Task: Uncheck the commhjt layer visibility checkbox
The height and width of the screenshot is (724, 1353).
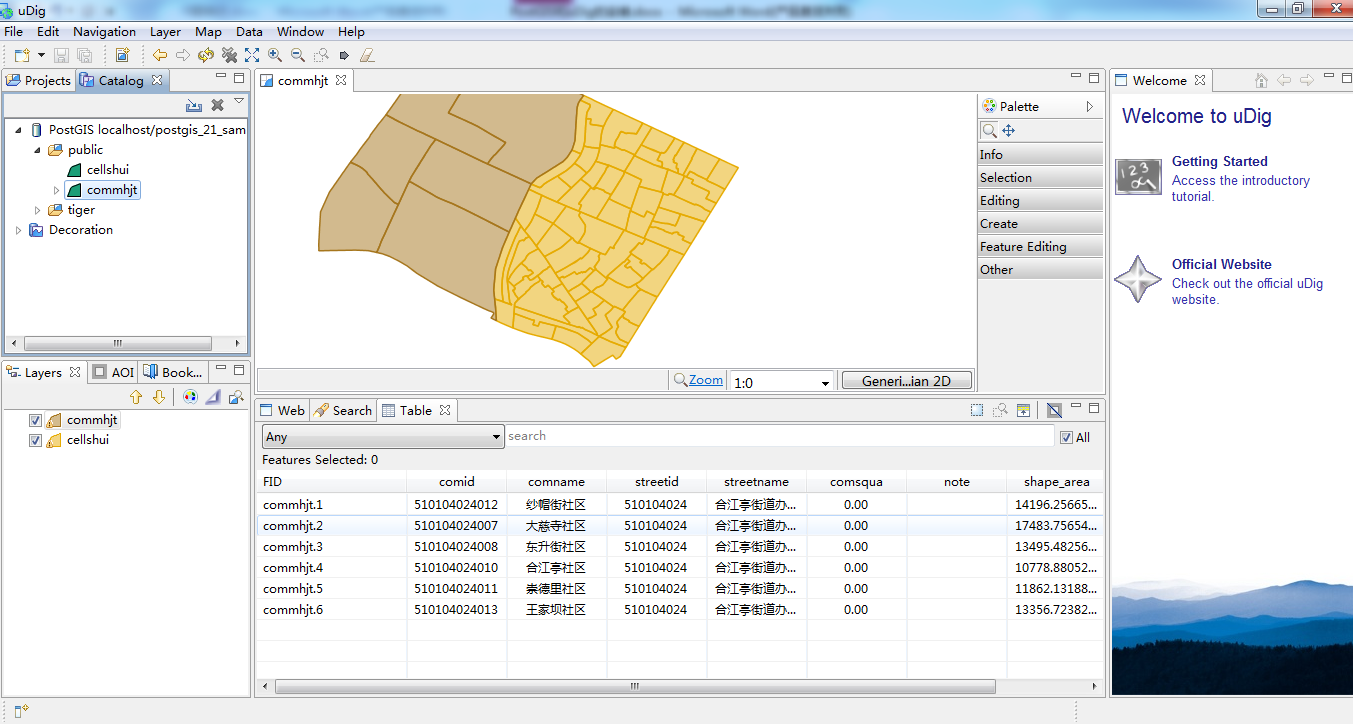Action: click(36, 420)
